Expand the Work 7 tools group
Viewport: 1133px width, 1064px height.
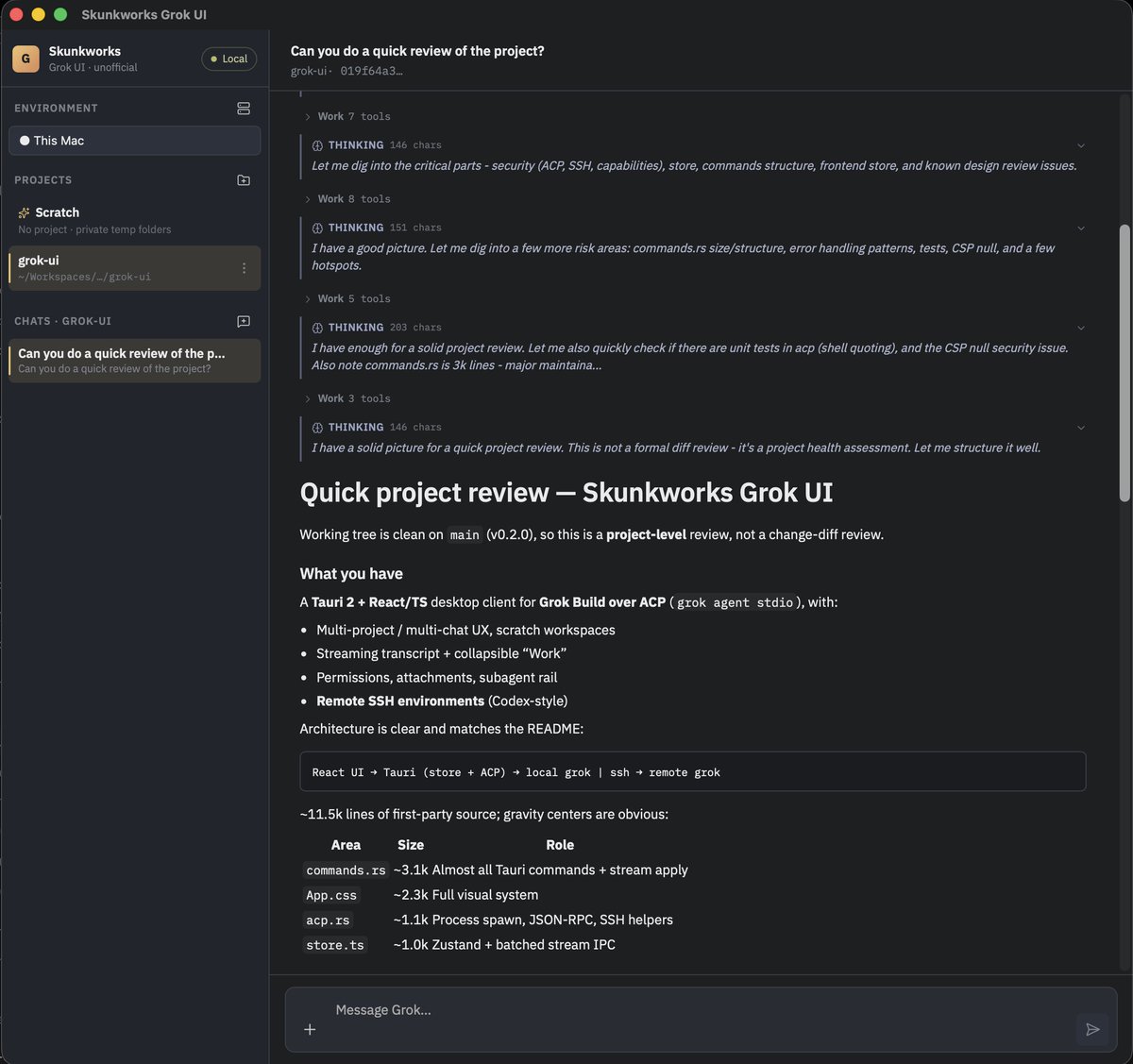point(347,117)
